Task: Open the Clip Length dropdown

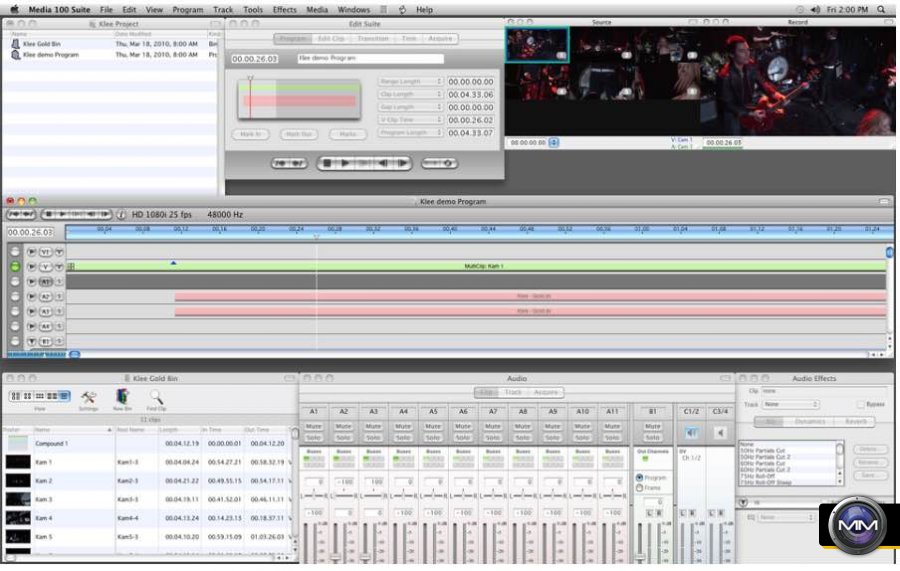Action: pos(410,94)
